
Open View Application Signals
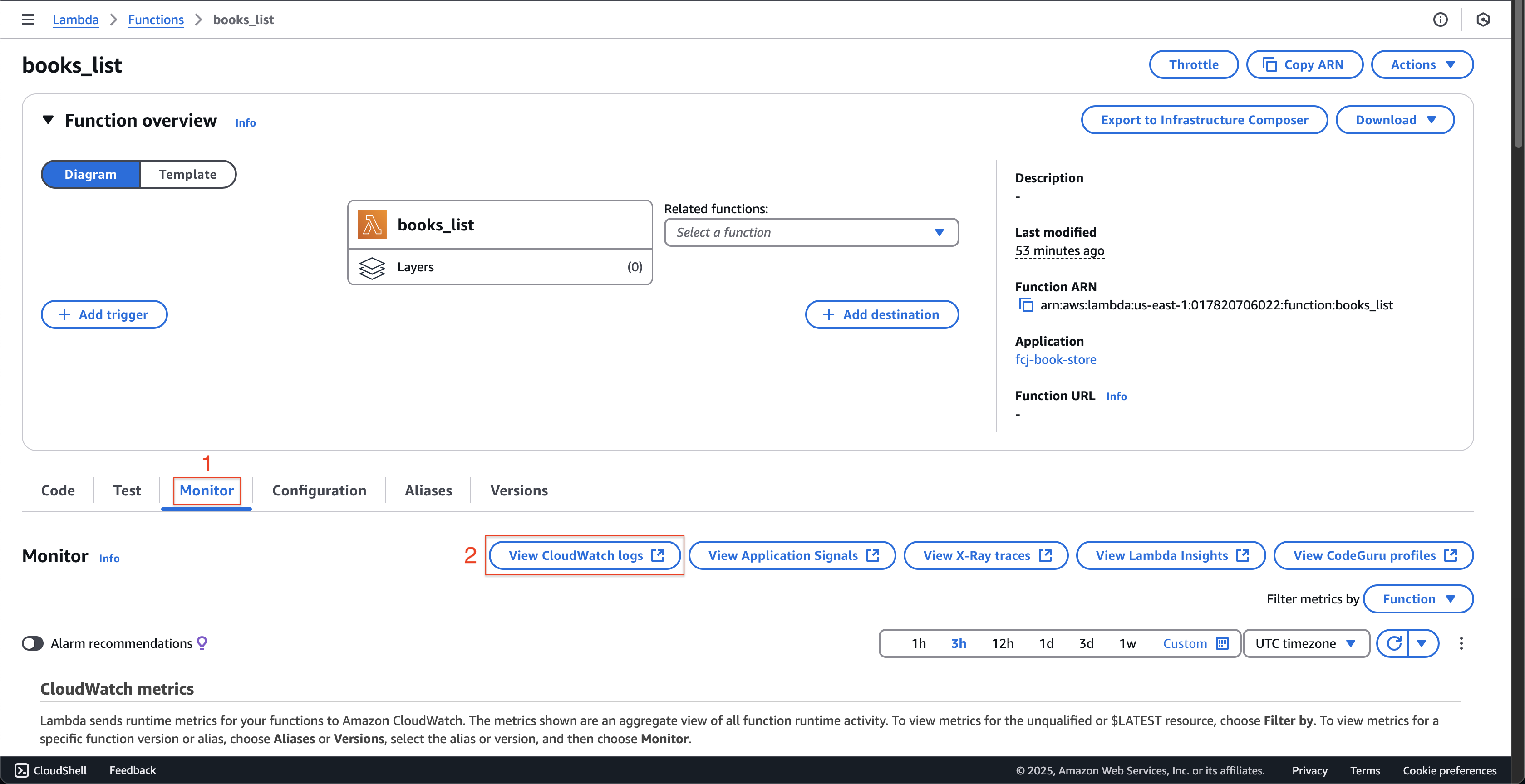(x=792, y=555)
